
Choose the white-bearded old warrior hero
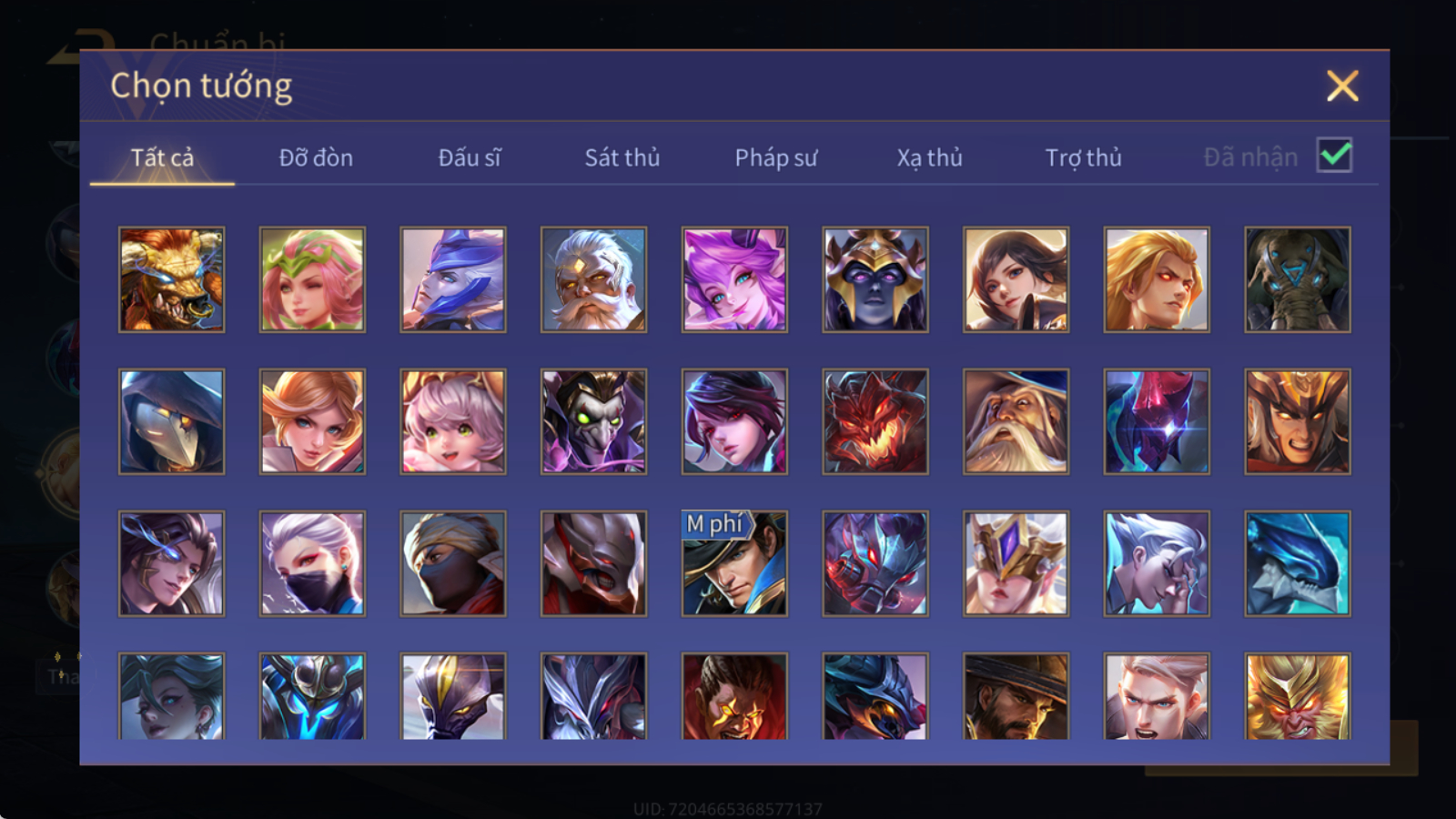[x=593, y=279]
